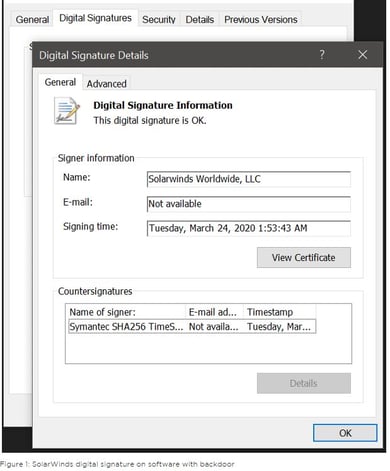Viewport: 390px width, 471px height.
Task: Click the Tuesday, Mar... timestamp cell
Action: [x=279, y=326]
